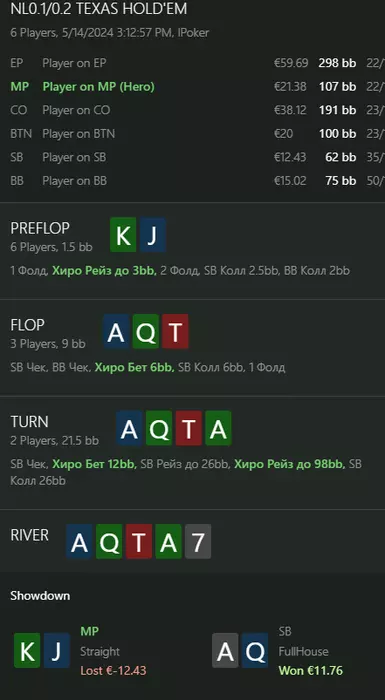Click the PREFLOP section heading
This screenshot has width=385, height=700.
(40, 228)
